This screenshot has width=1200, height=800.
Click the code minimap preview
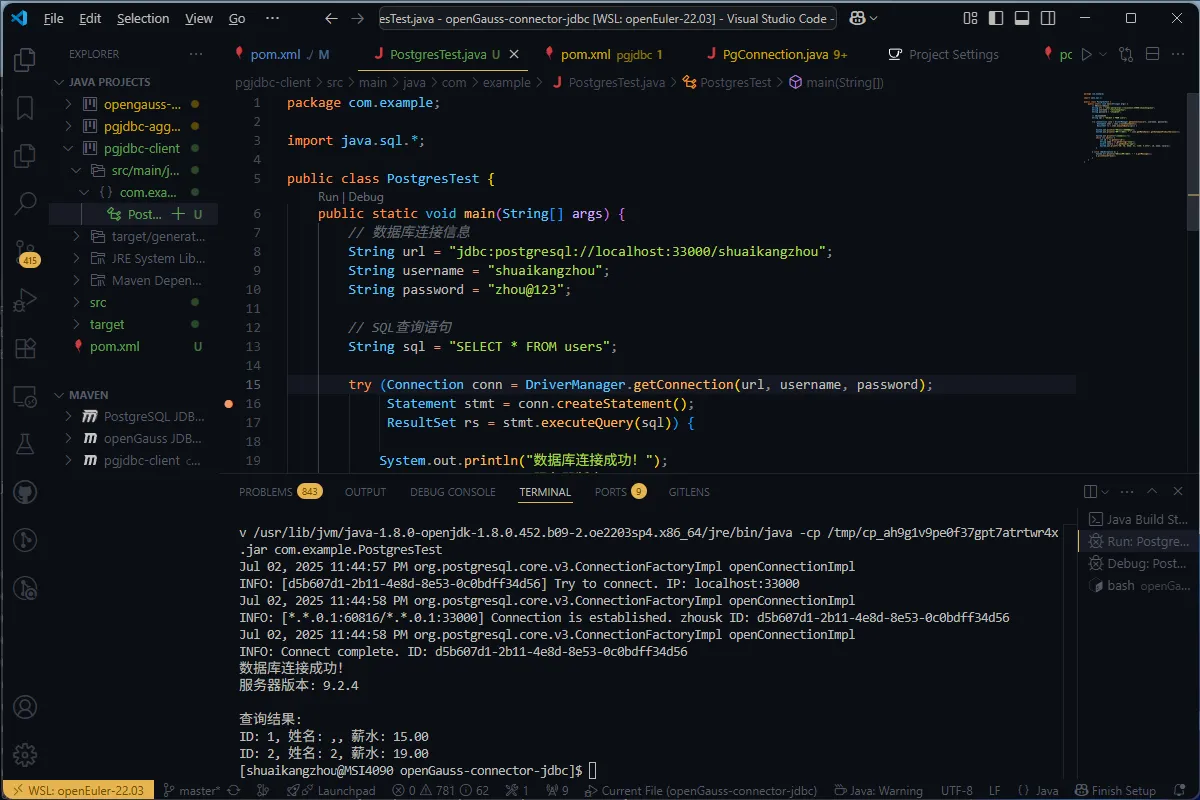click(x=1130, y=128)
